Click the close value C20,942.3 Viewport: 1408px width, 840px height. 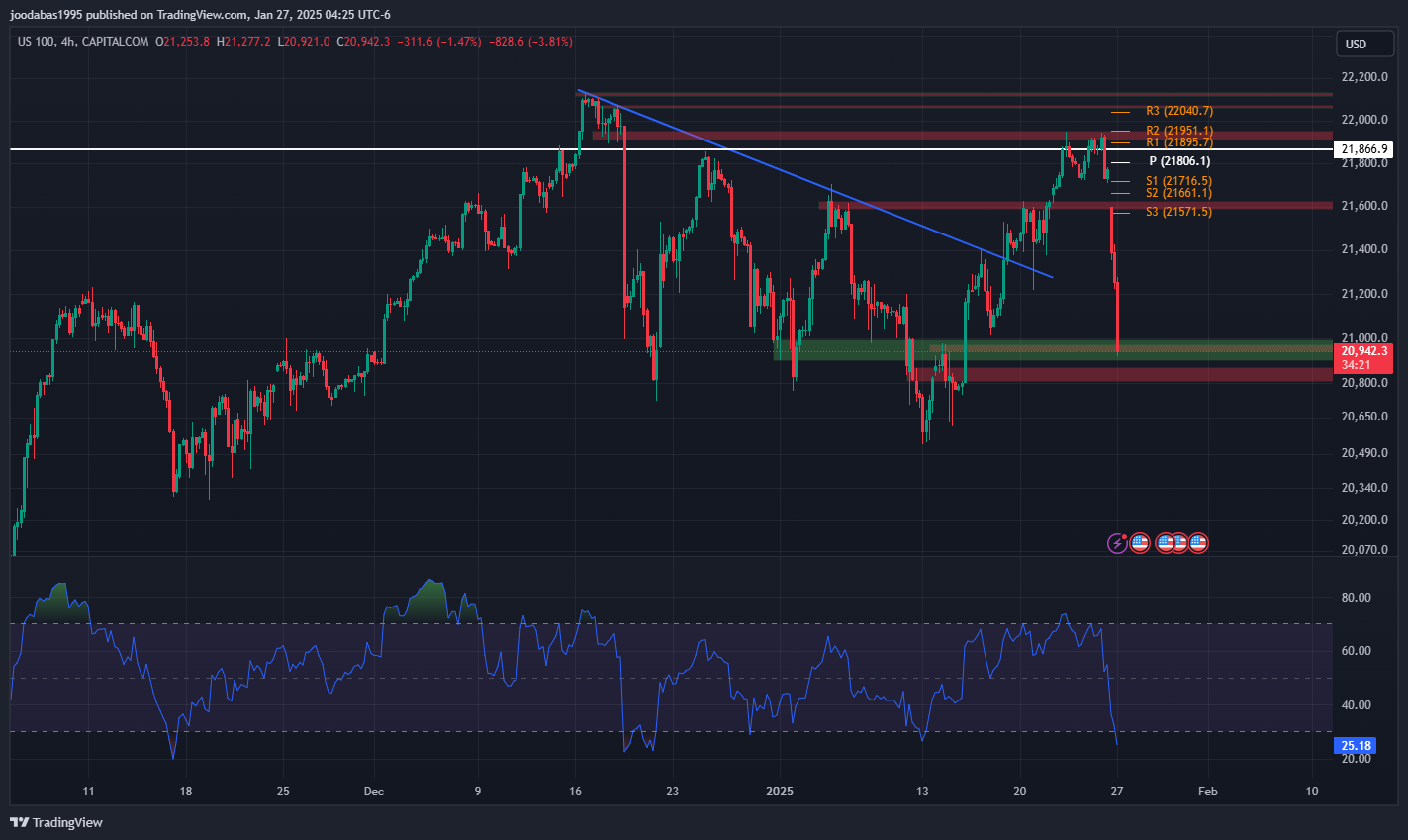pyautogui.click(x=363, y=42)
